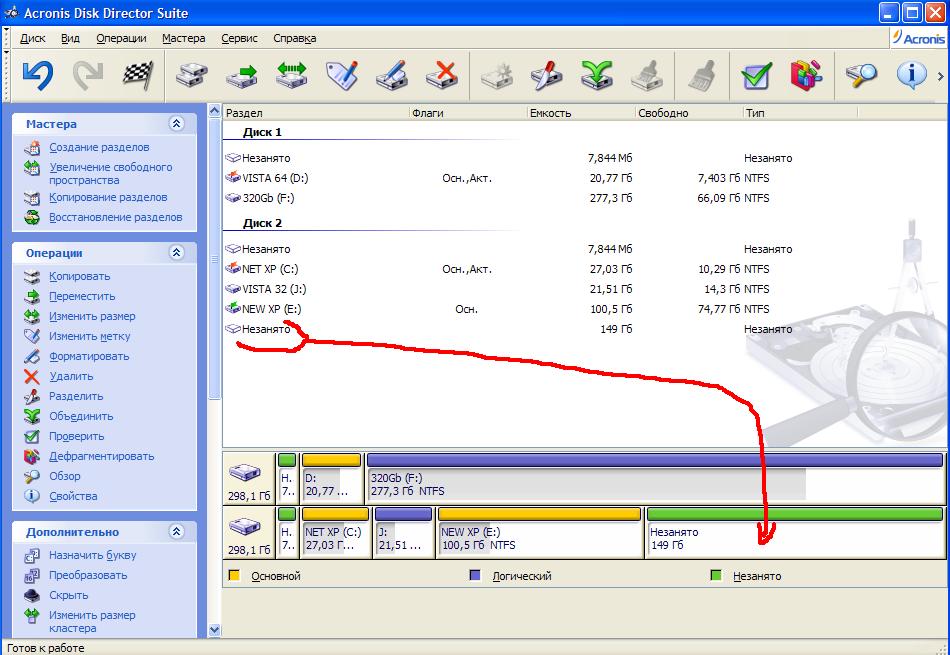This screenshot has width=950, height=655.
Task: Click the Format partition pen icon
Action: (x=391, y=75)
